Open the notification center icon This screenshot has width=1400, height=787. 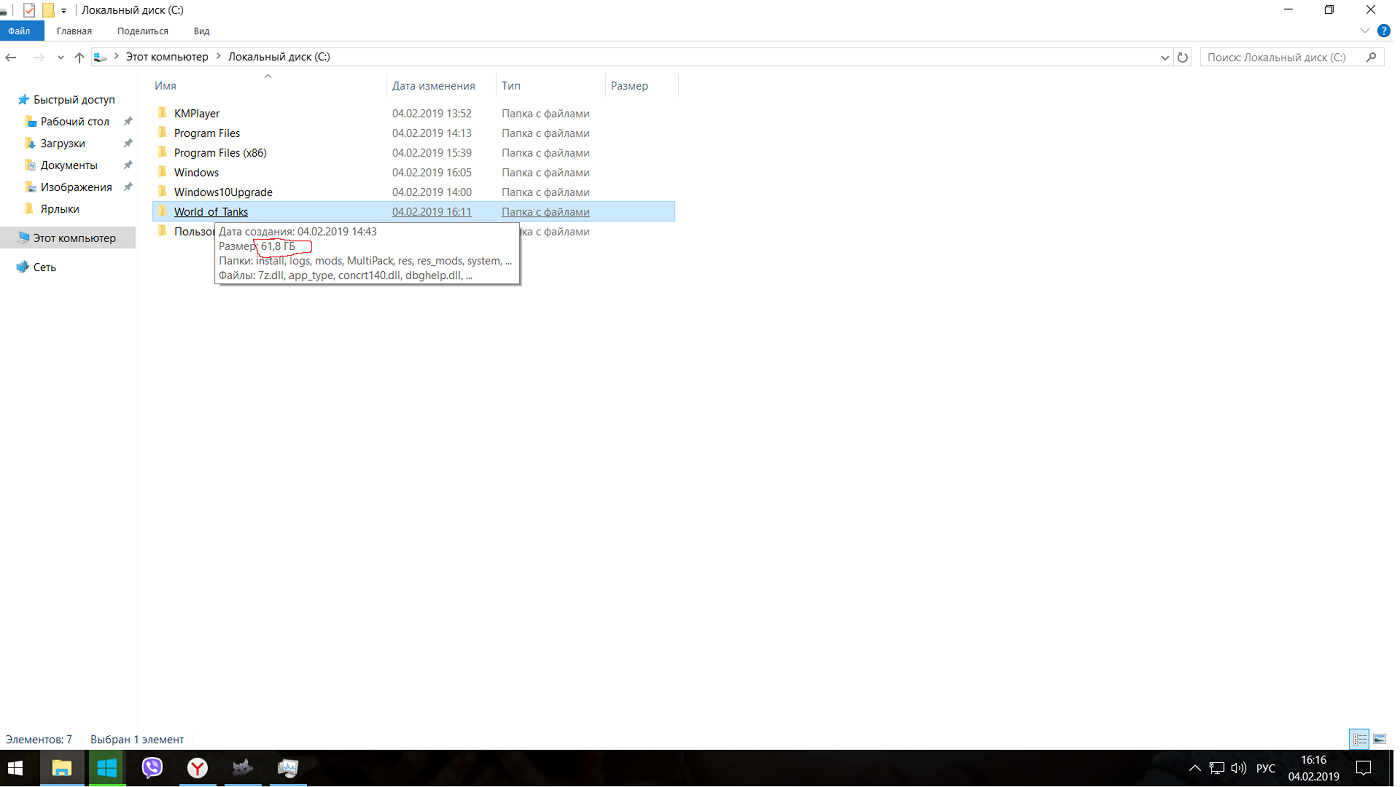pos(1363,768)
